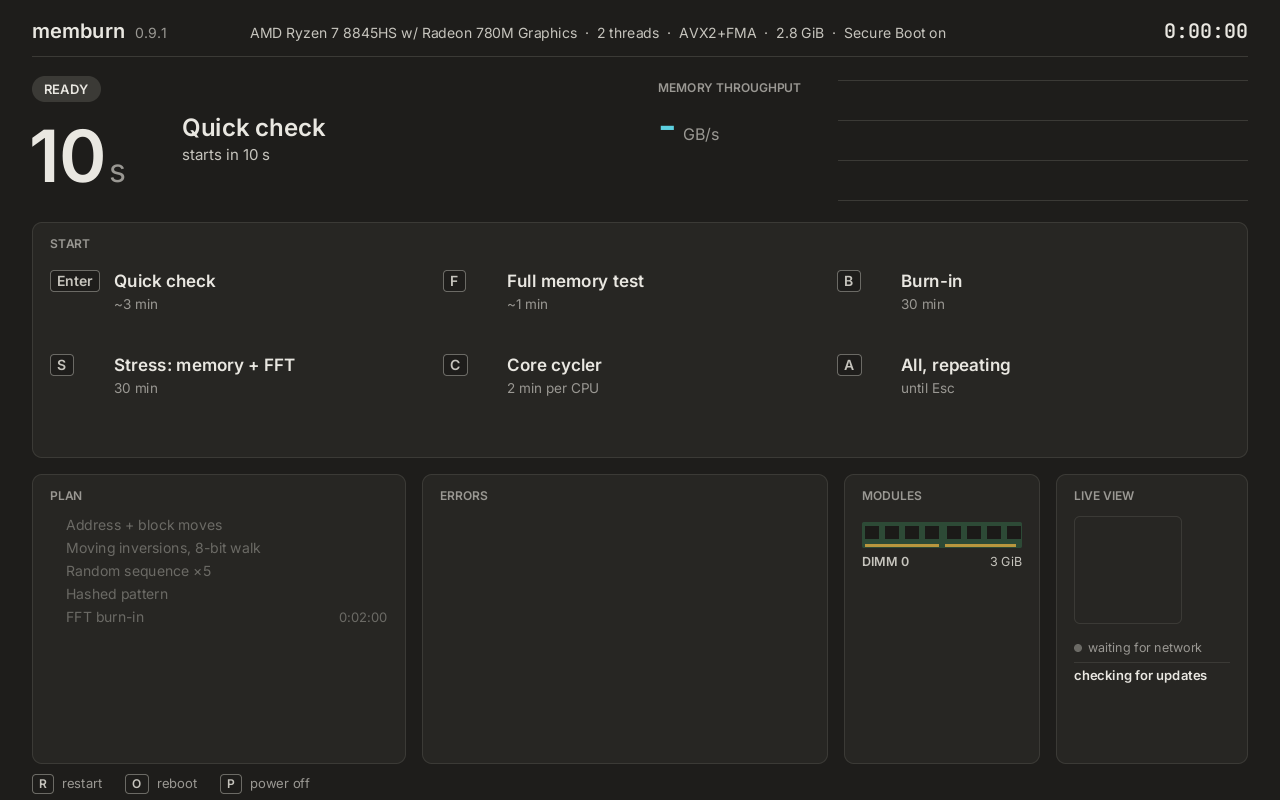The image size is (1280, 800).
Task: Click the reboot label
Action: click(x=177, y=784)
